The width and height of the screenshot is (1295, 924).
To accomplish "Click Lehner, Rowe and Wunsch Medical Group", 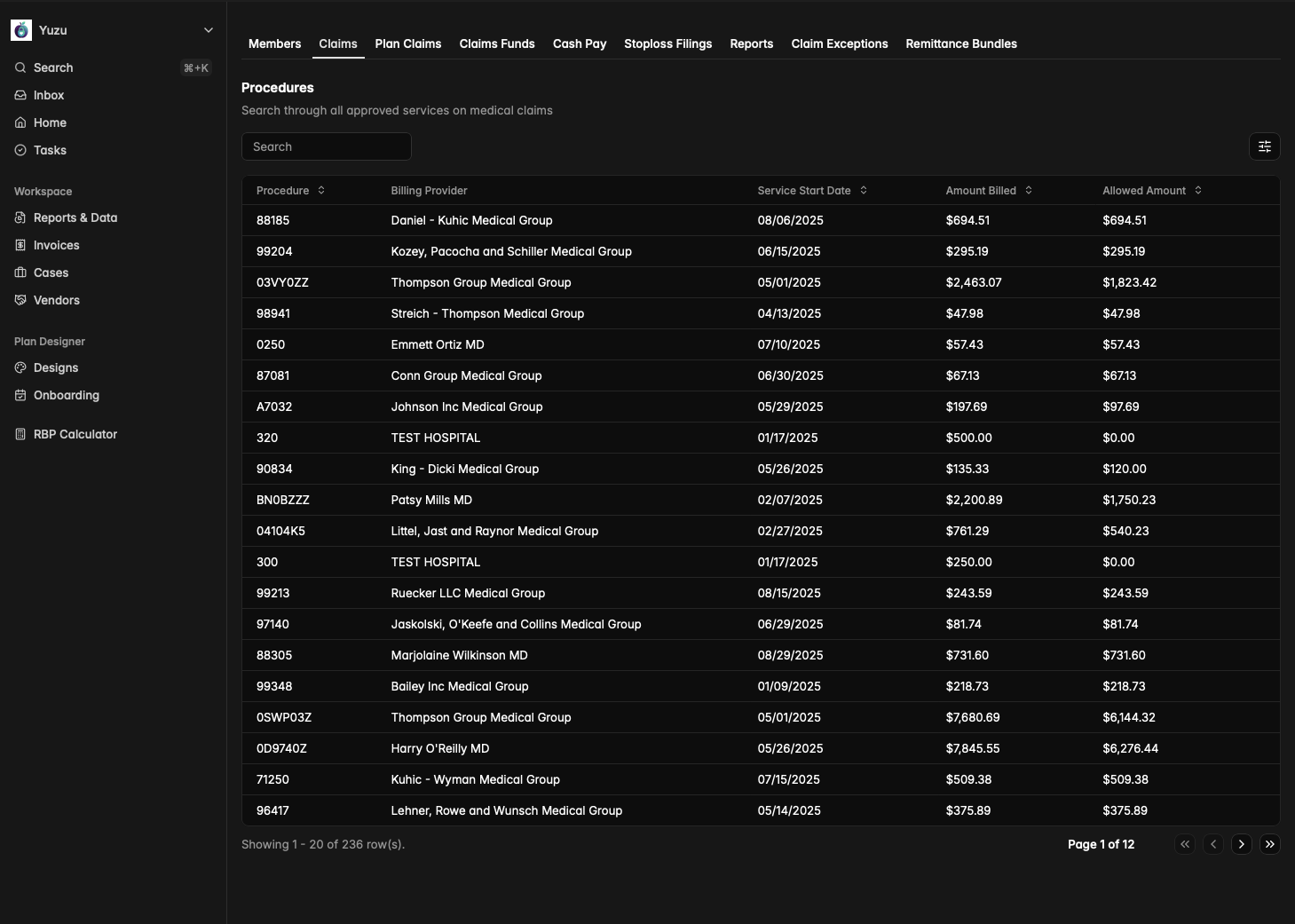I will (506, 810).
